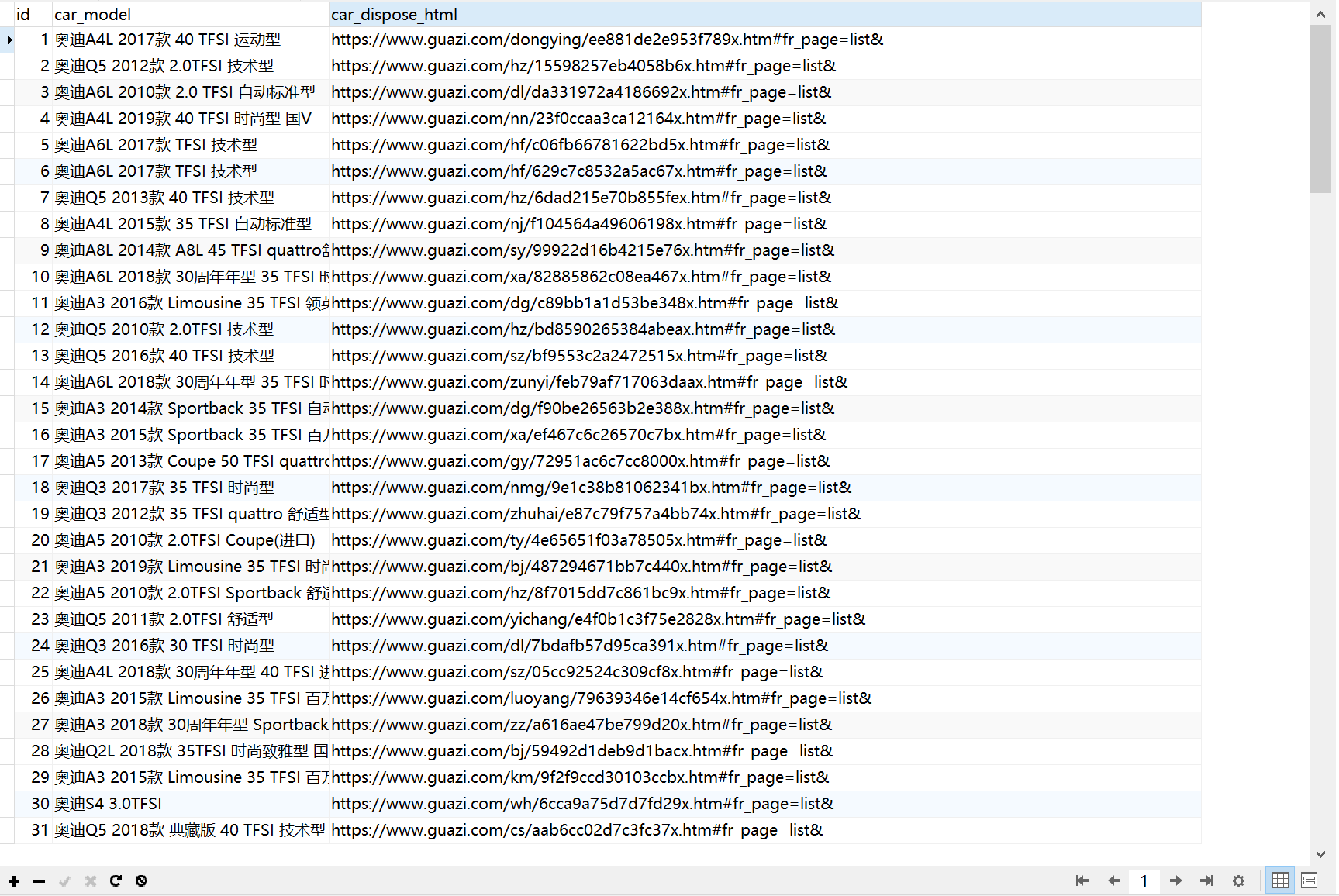Screen dimensions: 1339x896
Task: Select the URL cell containing hf/c06fb66781622bd5x
Action: pos(765,145)
